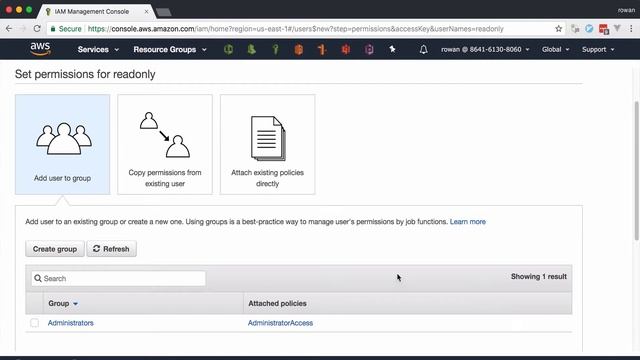640x360 pixels.
Task: Open the notifications bell icon
Action: click(424, 49)
